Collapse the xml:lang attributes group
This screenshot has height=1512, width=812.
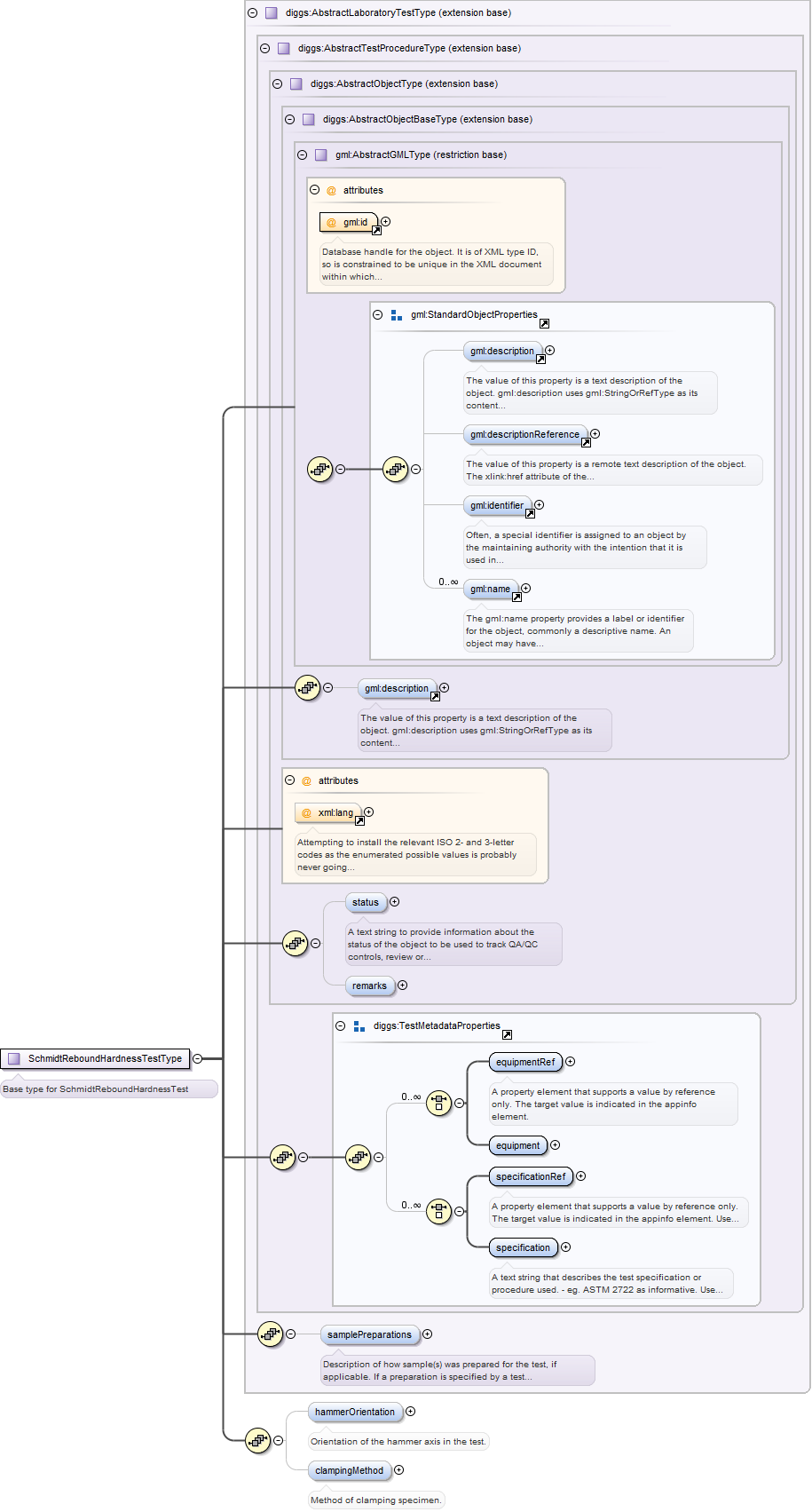tap(290, 780)
